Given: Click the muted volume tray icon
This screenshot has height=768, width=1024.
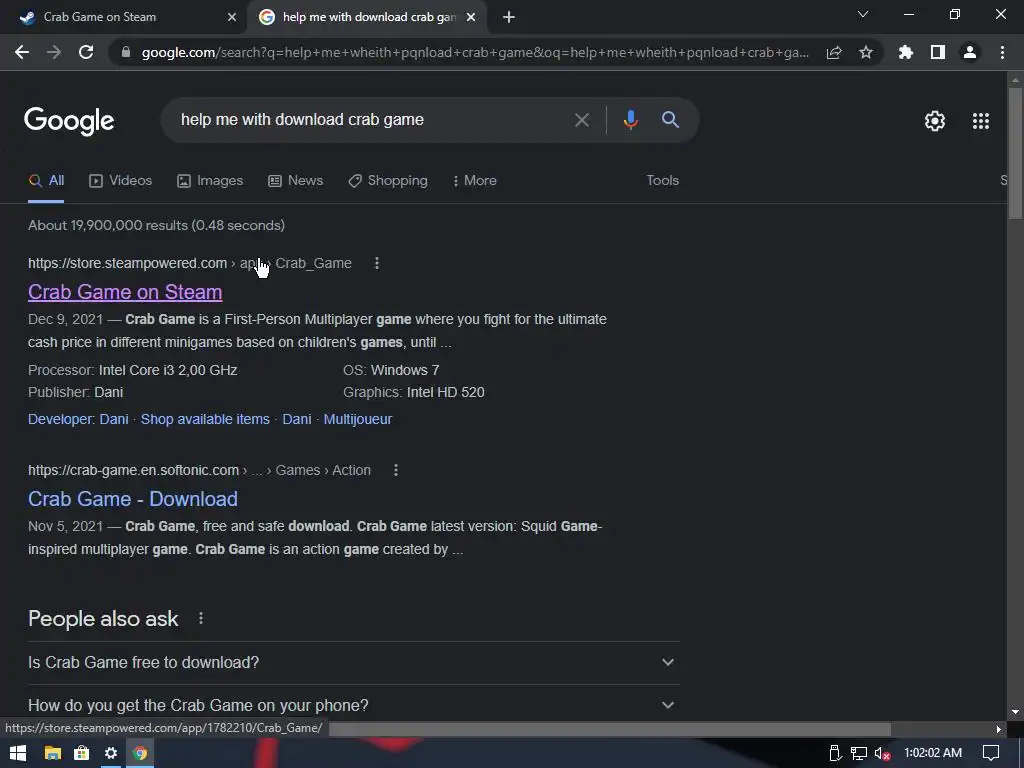Looking at the screenshot, I should (x=882, y=754).
